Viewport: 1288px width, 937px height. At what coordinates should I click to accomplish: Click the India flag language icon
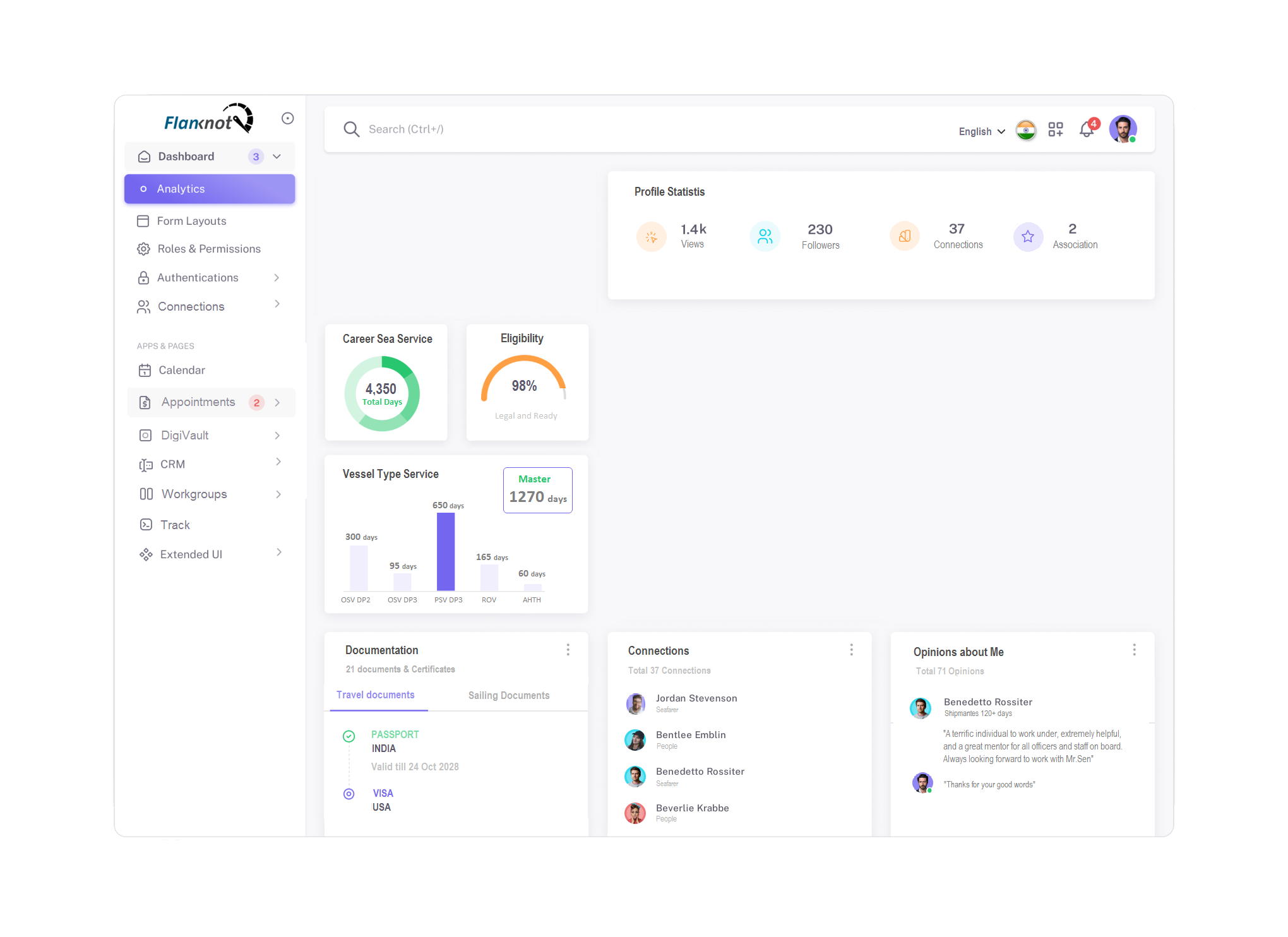click(1025, 129)
